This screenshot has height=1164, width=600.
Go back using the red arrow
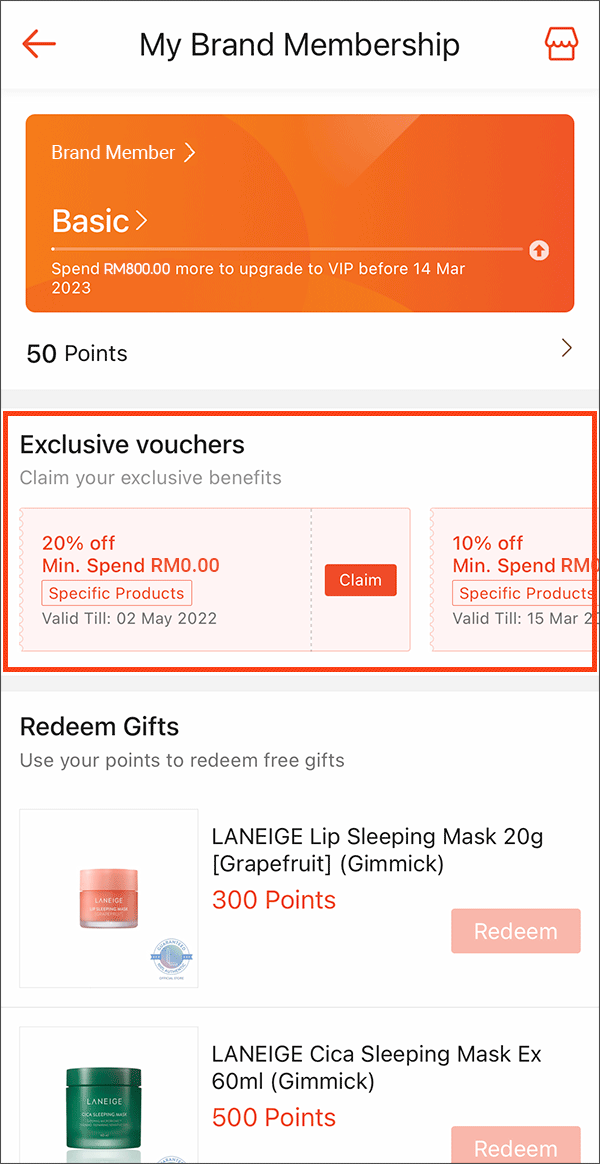pos(38,44)
